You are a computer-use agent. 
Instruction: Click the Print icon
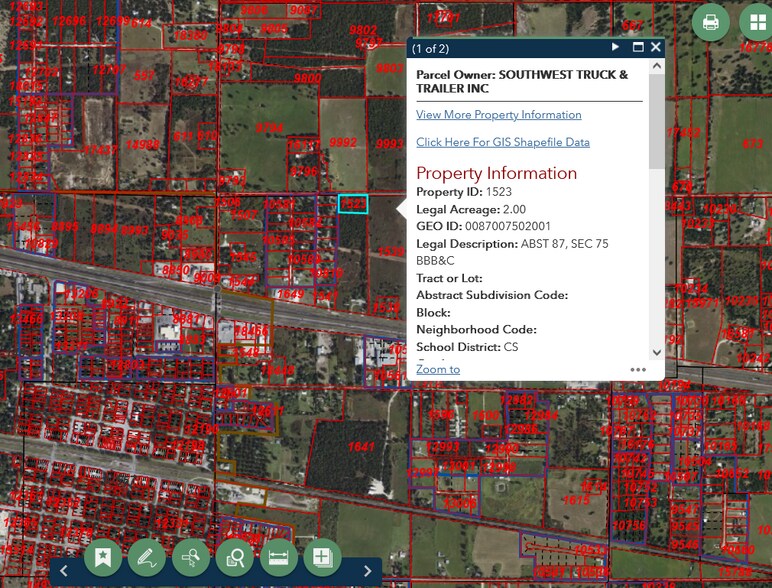pyautogui.click(x=710, y=22)
